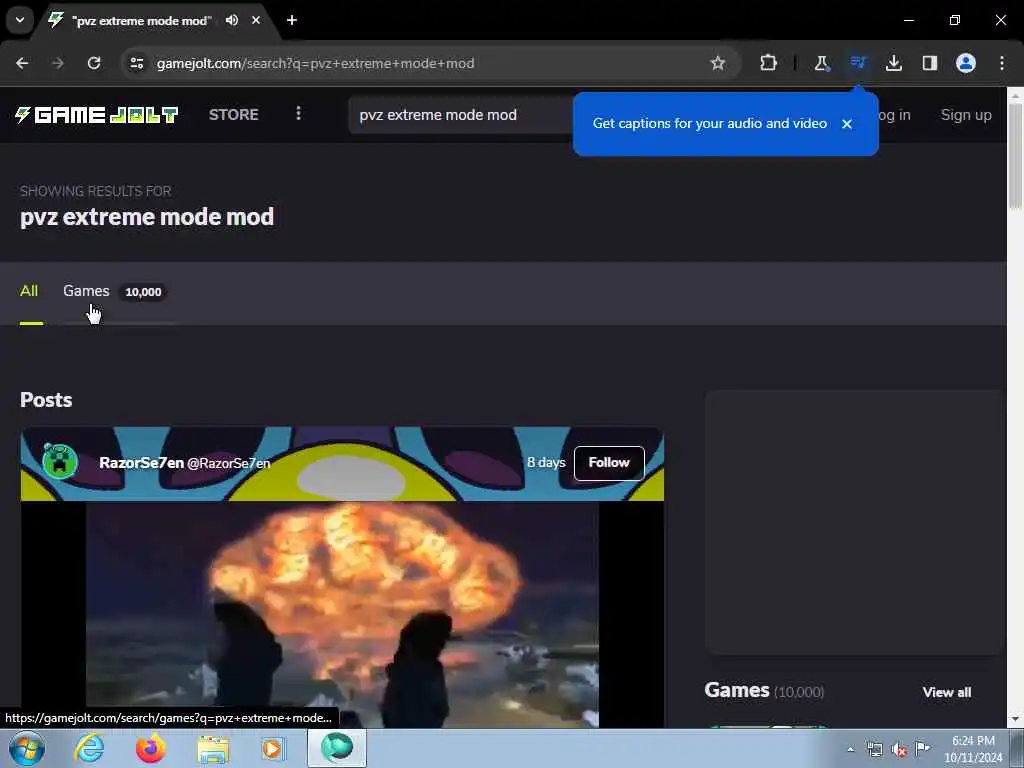The image size is (1024, 768).
Task: Select the active browser taskbar button
Action: [336, 748]
